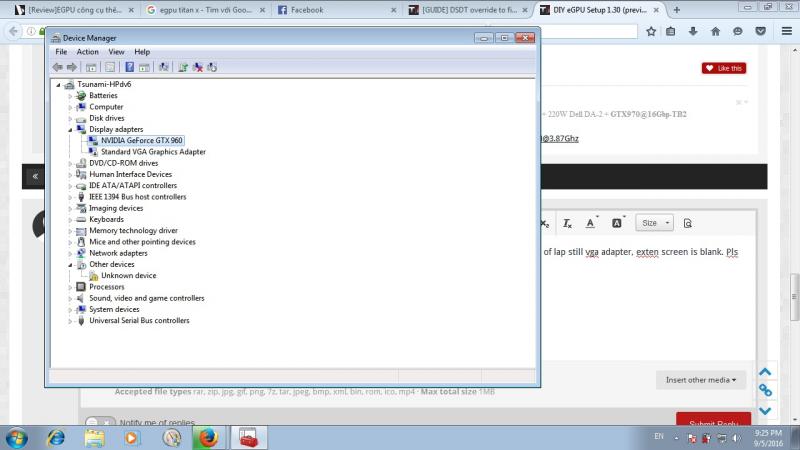Screen dimensions: 800x450
Task: Expand Universal Serial Bus controllers category
Action: 70,321
